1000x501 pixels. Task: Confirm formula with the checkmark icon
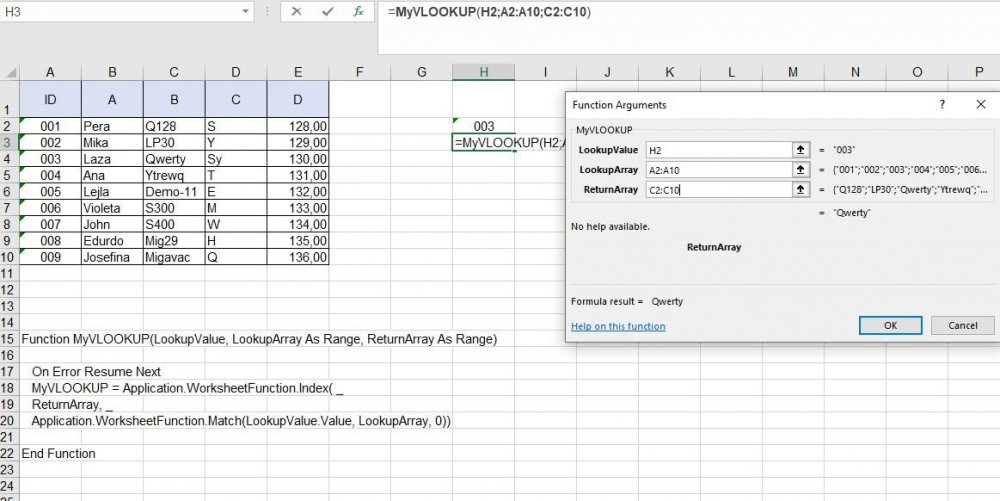[x=328, y=11]
